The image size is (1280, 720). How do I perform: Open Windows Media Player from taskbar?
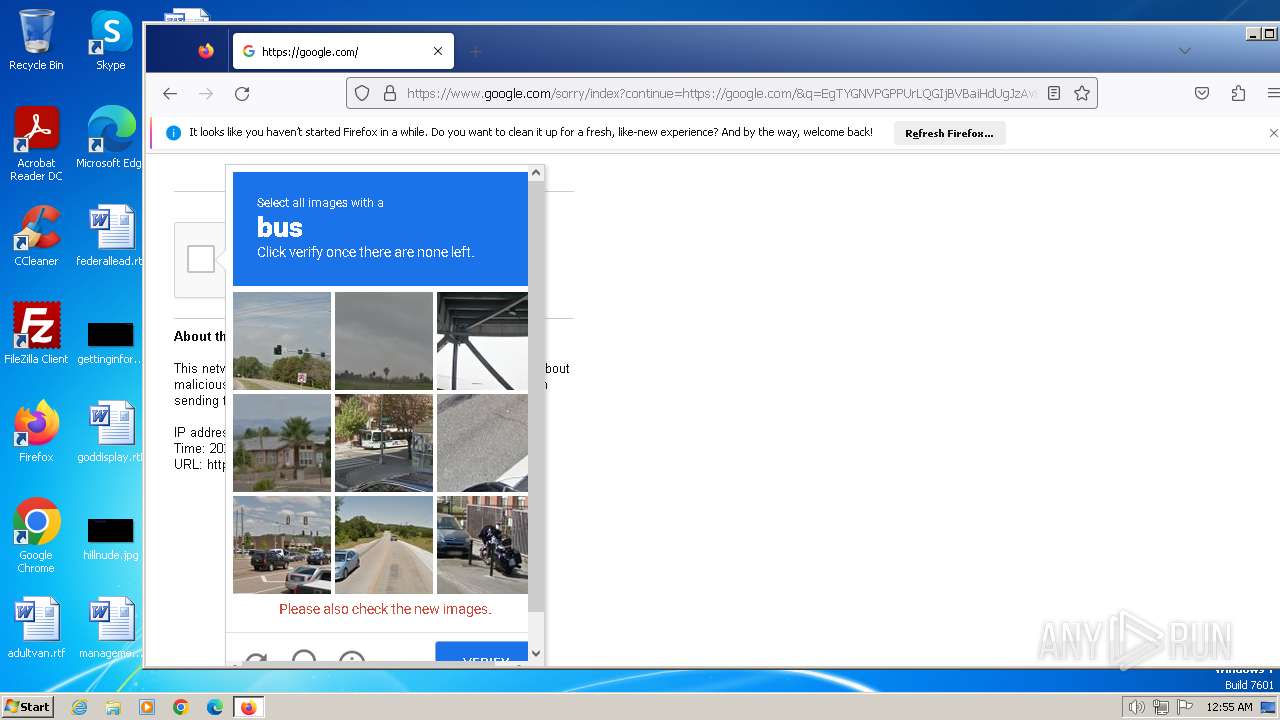pos(147,707)
